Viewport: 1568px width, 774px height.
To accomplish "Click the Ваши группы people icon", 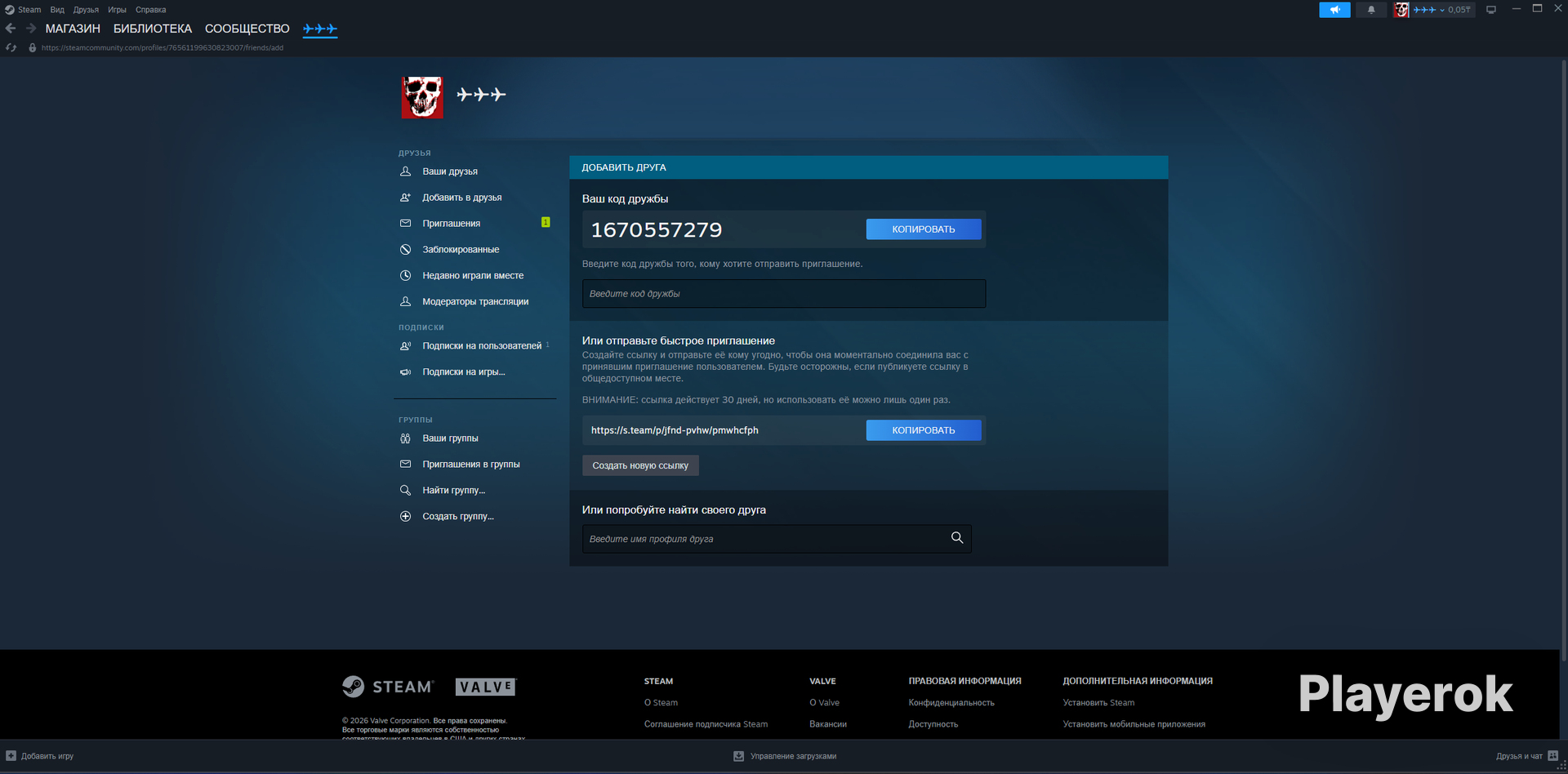I will (405, 438).
